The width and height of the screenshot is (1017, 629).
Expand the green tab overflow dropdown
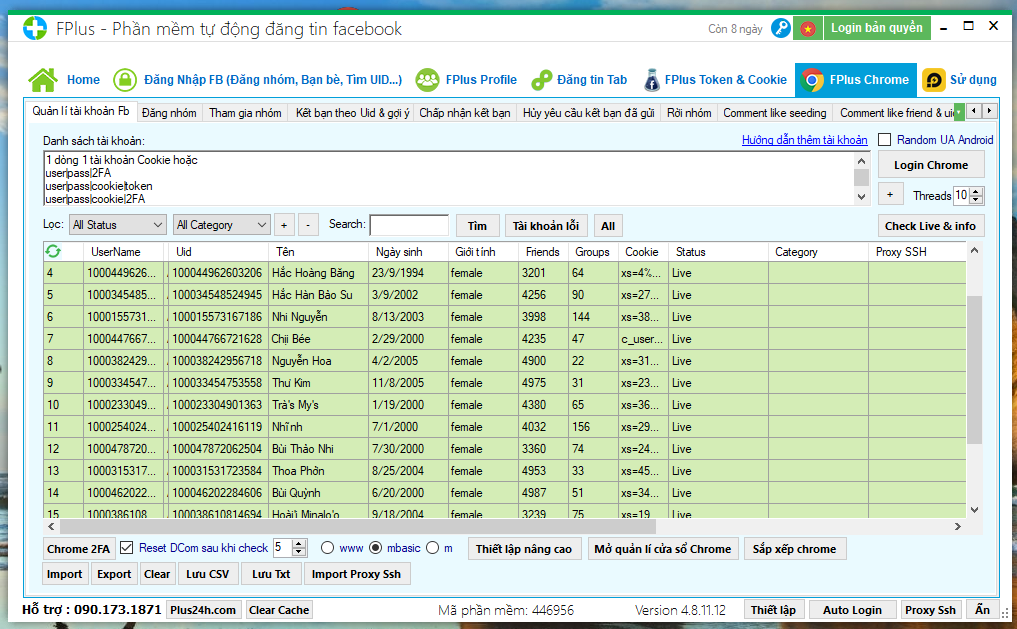coord(959,112)
